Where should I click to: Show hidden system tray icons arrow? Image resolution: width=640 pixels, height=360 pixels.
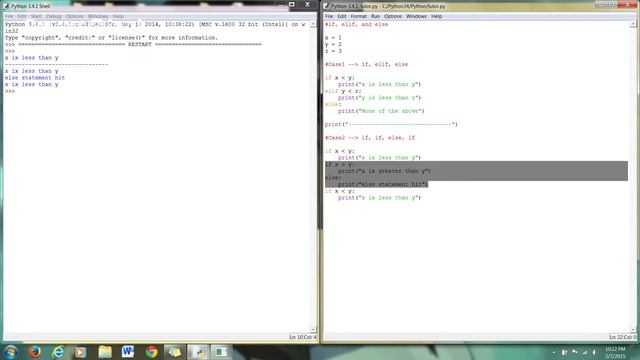point(554,352)
